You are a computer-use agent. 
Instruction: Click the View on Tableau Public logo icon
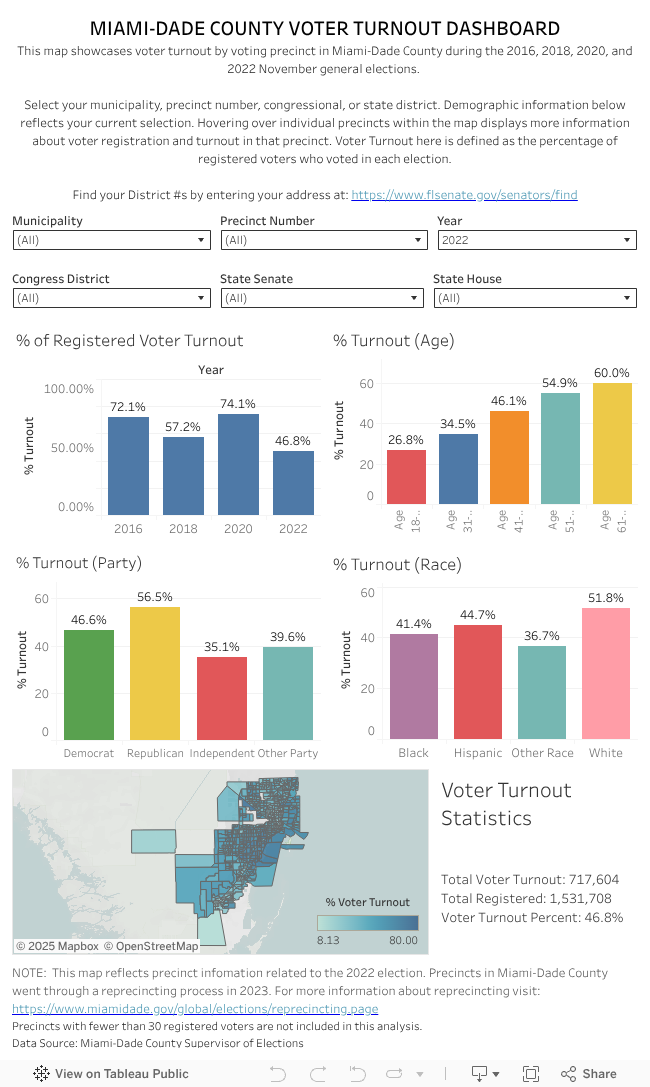pos(42,1073)
